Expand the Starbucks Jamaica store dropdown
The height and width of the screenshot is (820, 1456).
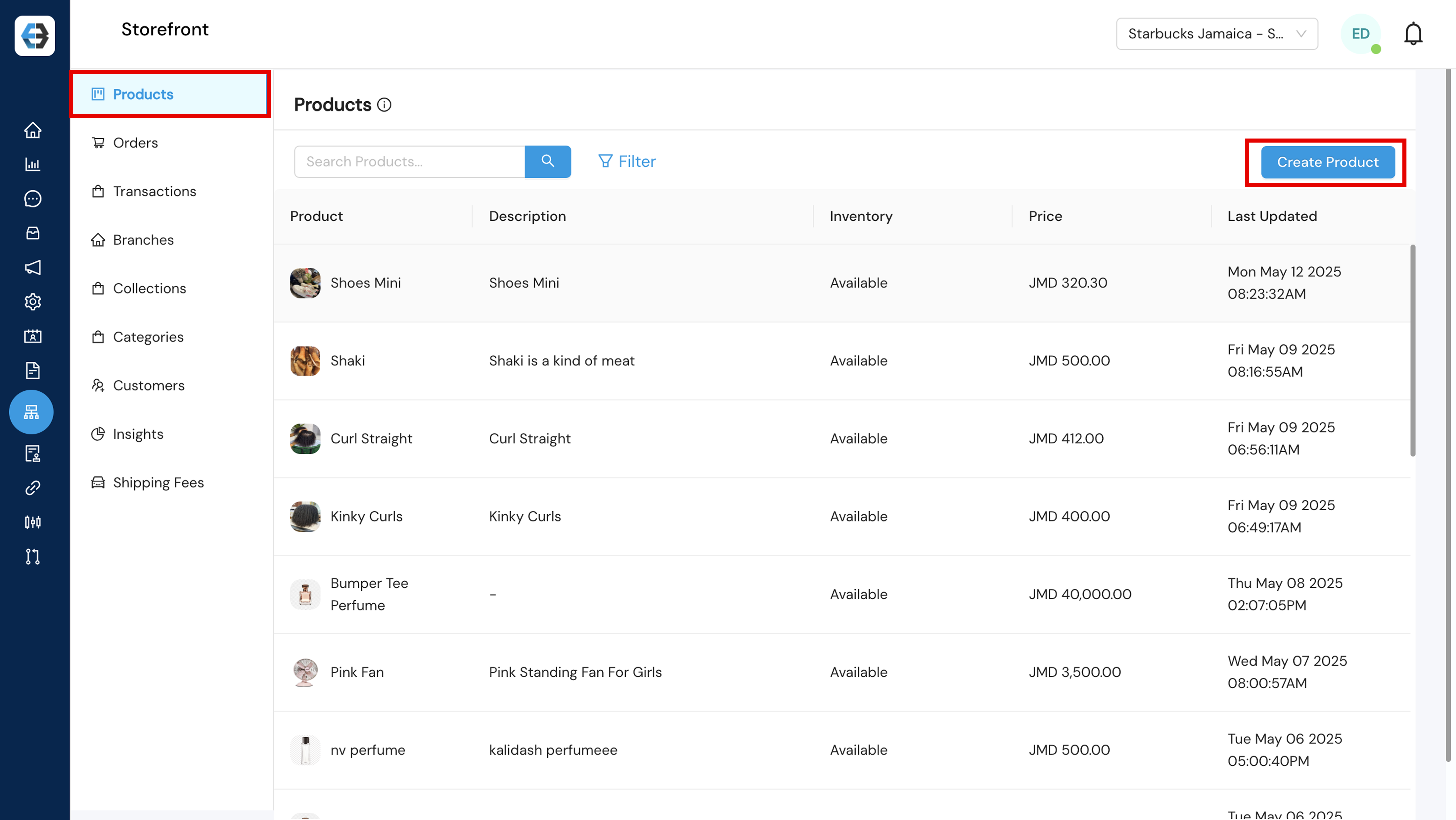[x=1217, y=34]
